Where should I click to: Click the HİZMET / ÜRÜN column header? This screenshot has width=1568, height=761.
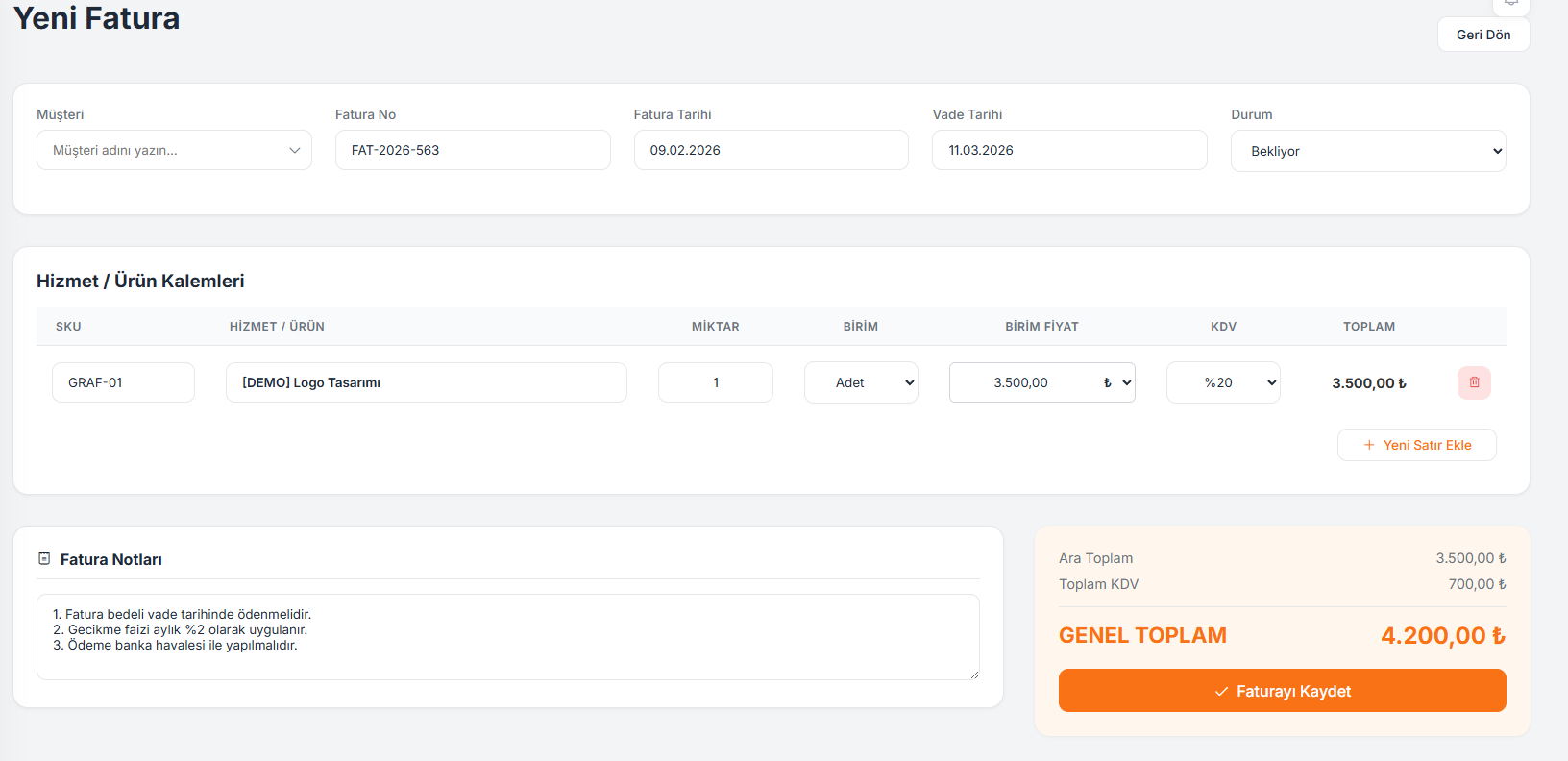(x=277, y=327)
